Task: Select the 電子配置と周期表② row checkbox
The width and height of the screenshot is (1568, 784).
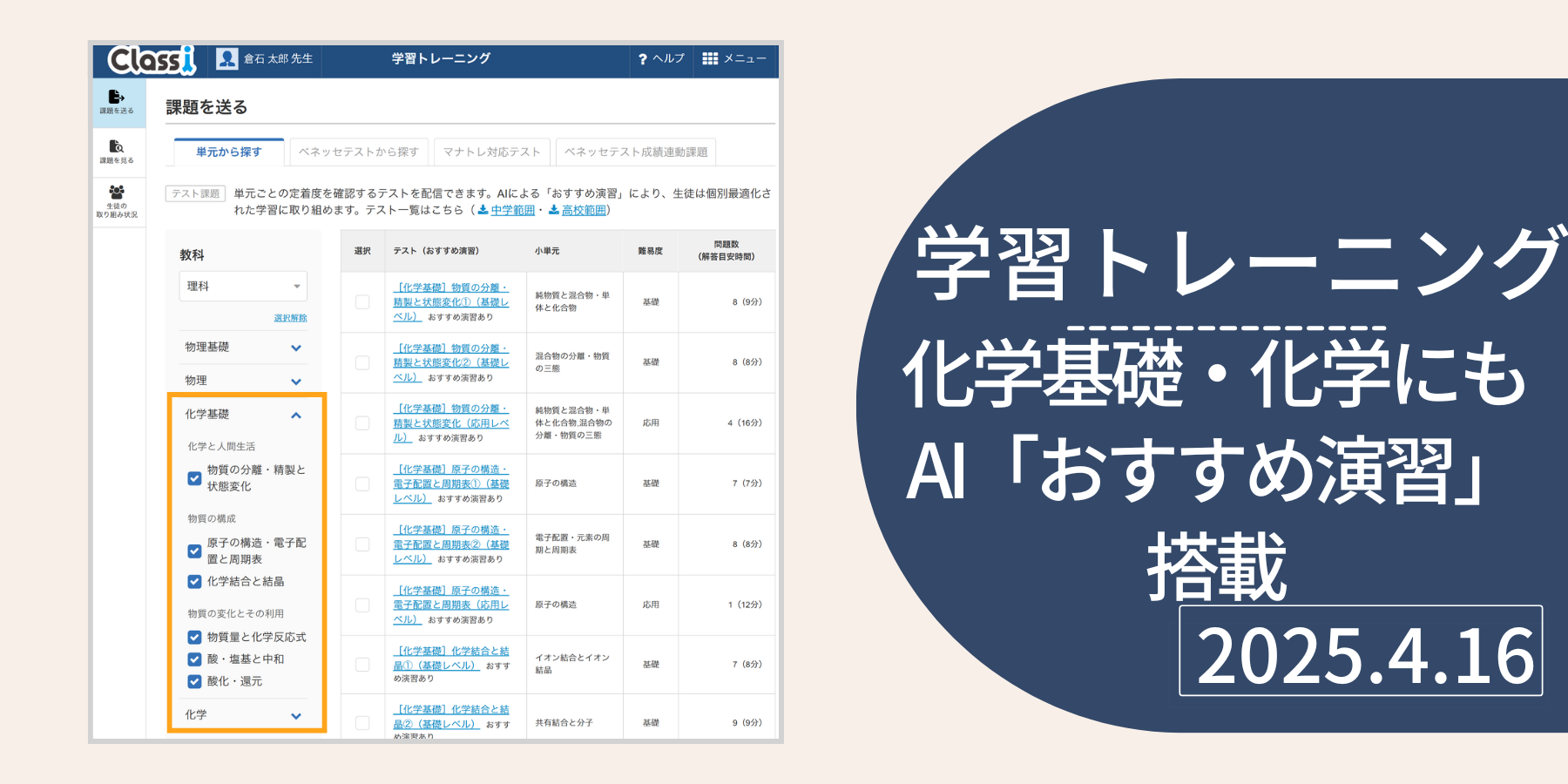Action: (362, 544)
